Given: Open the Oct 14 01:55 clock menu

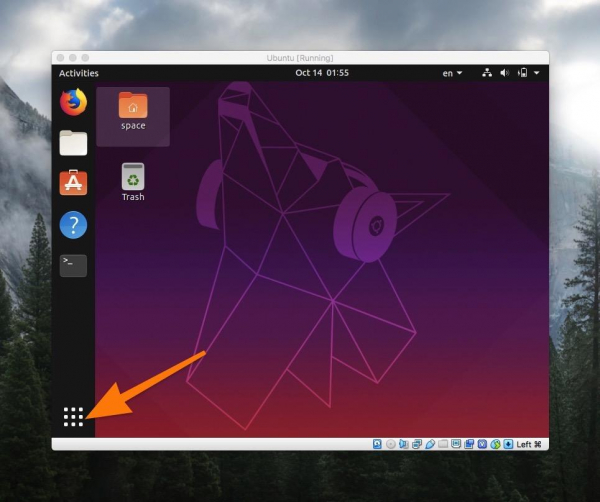Looking at the screenshot, I should (322, 73).
